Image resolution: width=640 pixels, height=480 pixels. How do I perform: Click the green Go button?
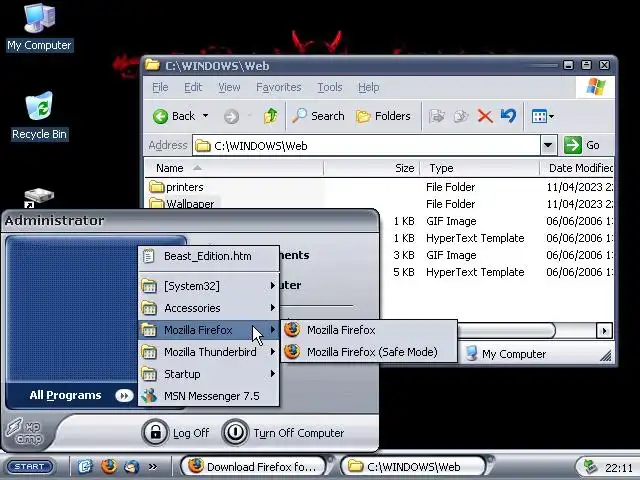pos(582,145)
